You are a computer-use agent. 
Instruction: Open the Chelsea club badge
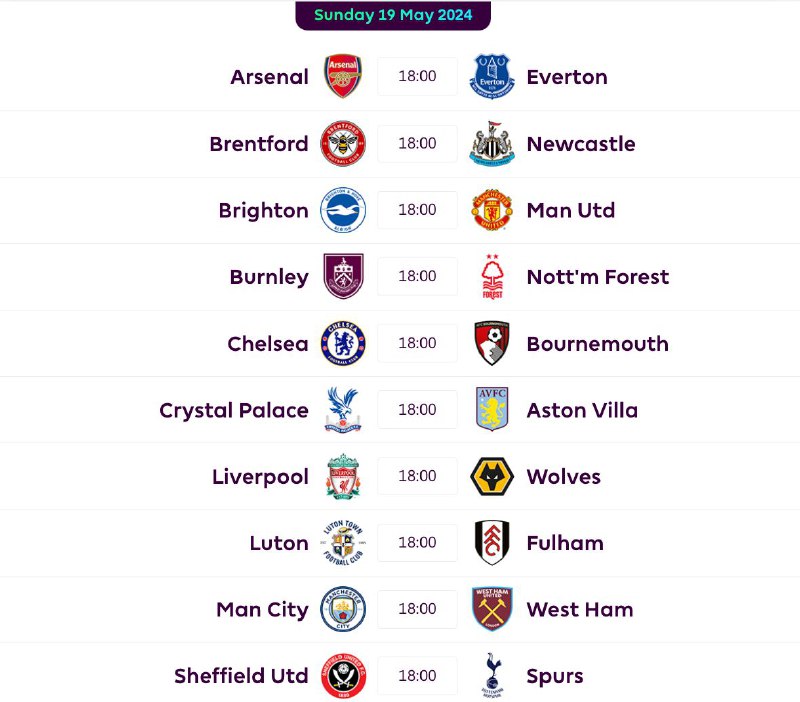coord(343,343)
